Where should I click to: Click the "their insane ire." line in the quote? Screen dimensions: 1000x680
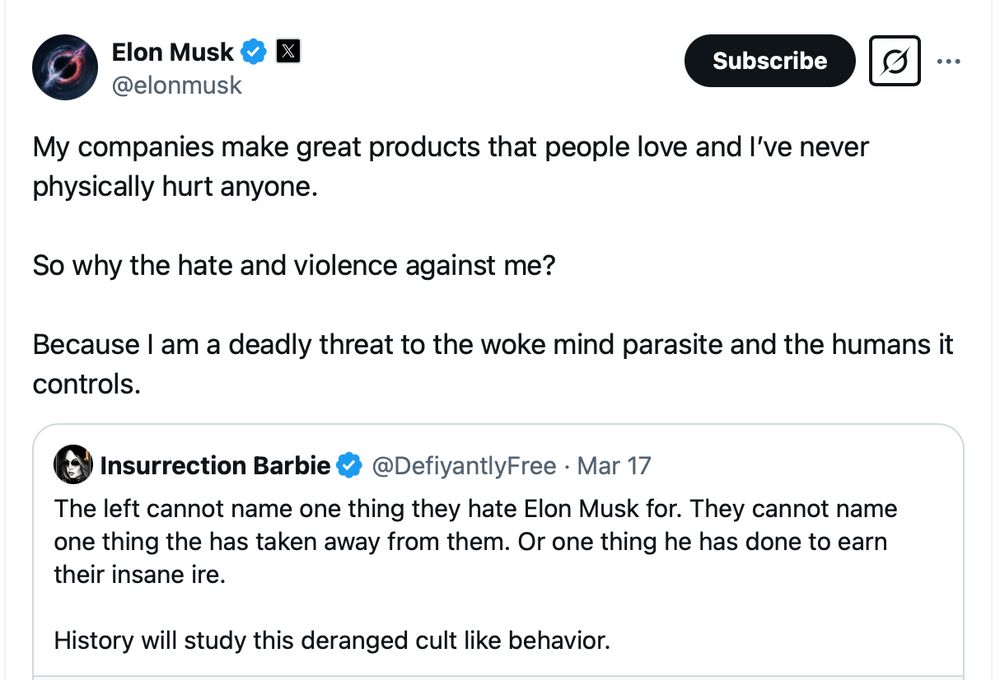click(x=139, y=575)
